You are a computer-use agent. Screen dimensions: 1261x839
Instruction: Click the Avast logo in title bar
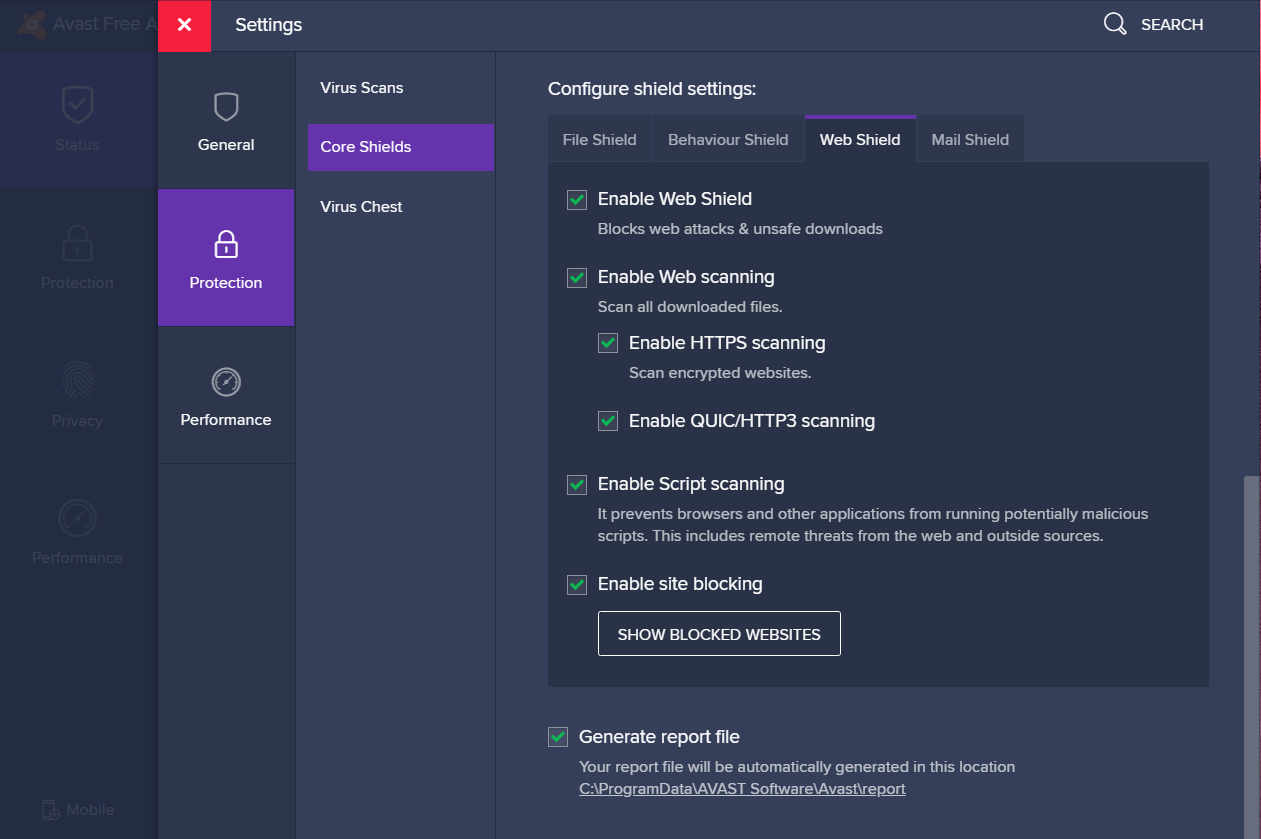coord(34,22)
